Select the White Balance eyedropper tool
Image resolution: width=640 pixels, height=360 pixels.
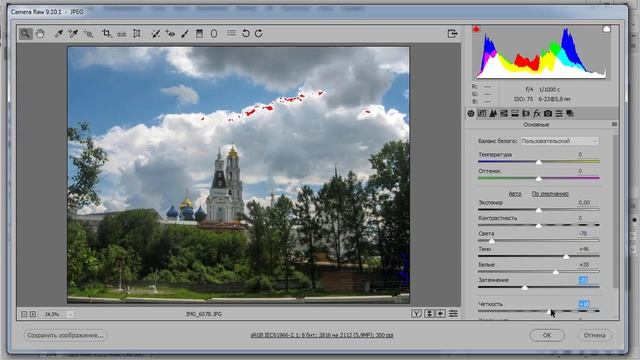point(58,33)
